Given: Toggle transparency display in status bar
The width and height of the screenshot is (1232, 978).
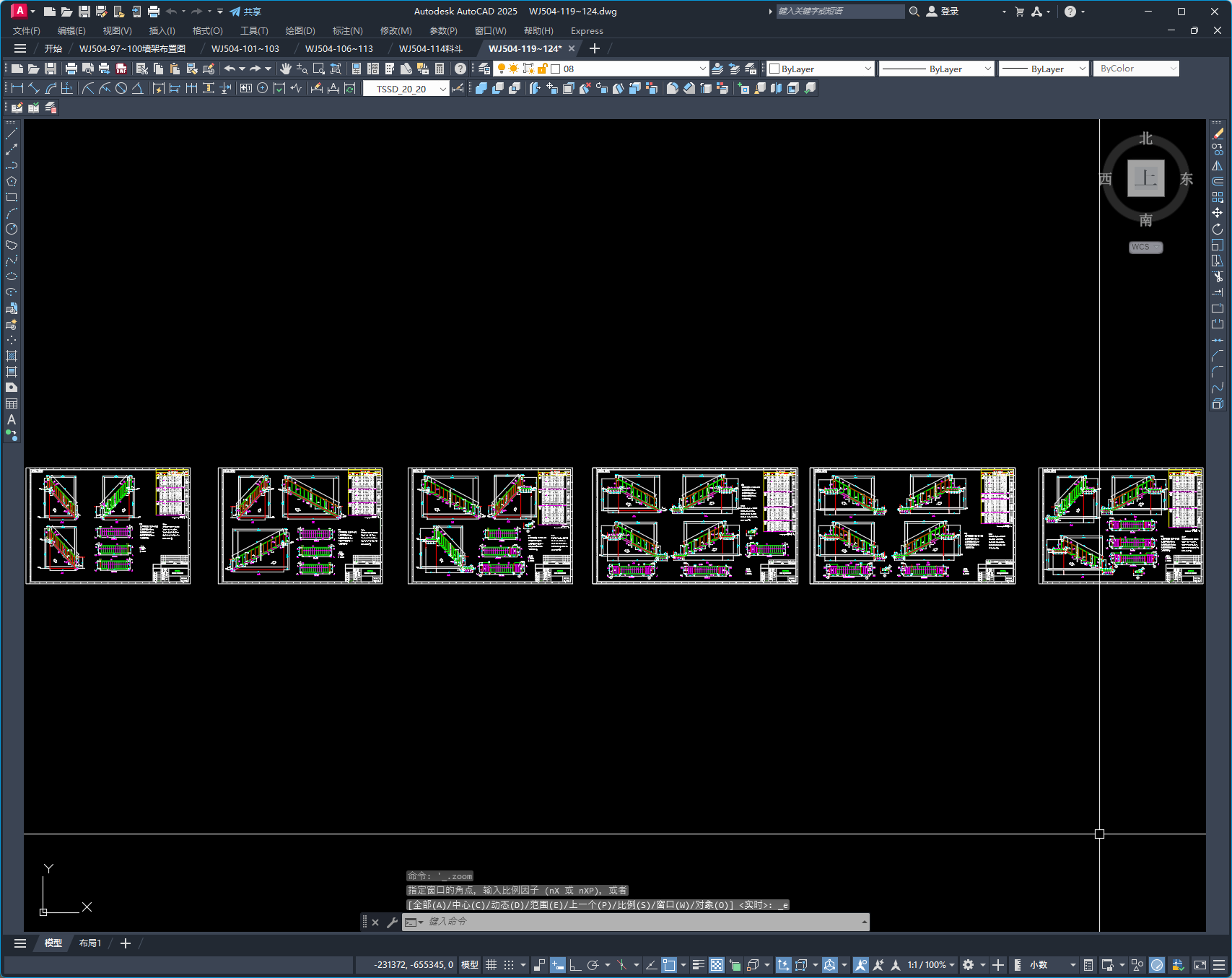Looking at the screenshot, I should pyautogui.click(x=717, y=965).
